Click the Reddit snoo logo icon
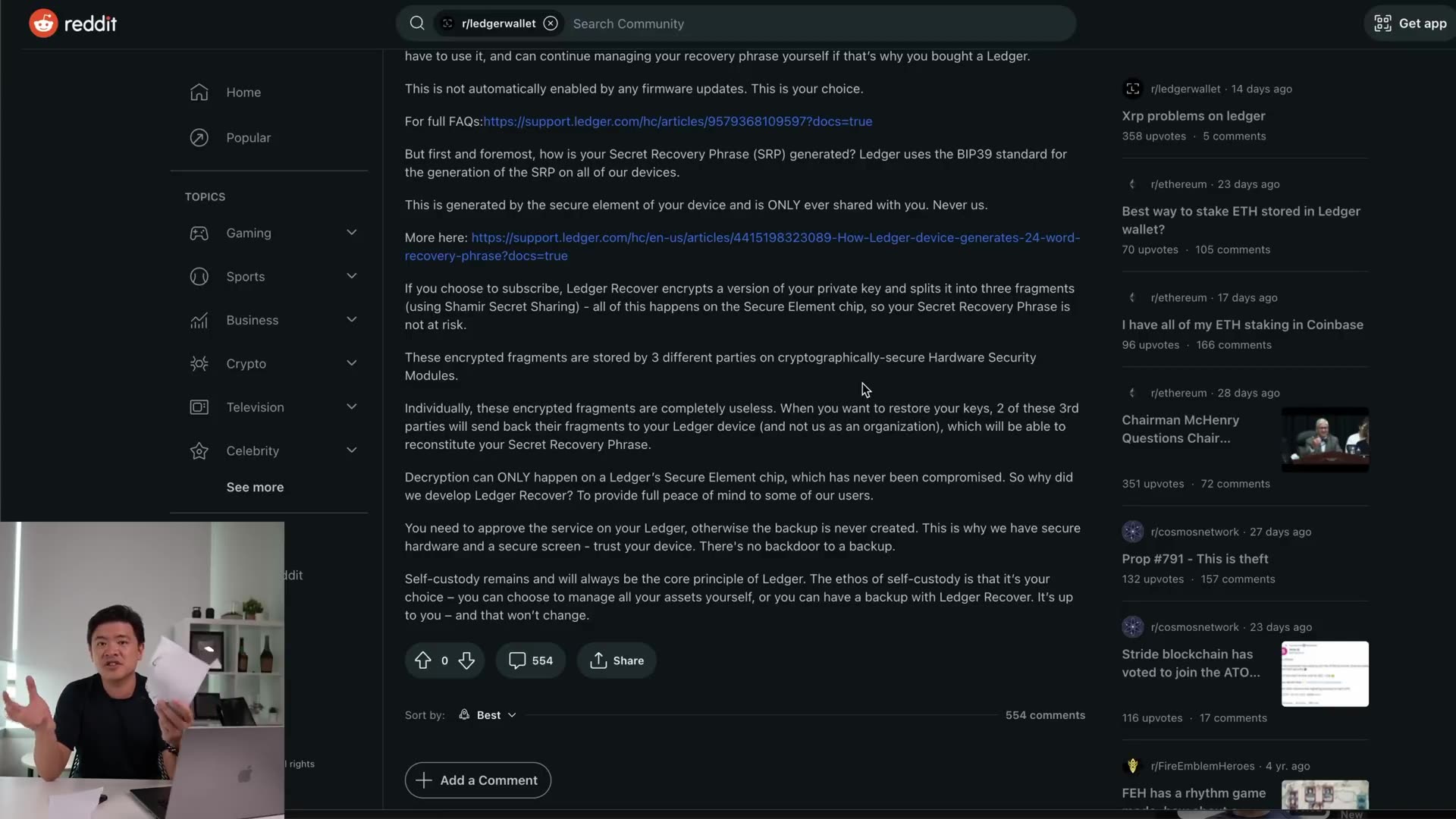The width and height of the screenshot is (1456, 819). pos(43,23)
